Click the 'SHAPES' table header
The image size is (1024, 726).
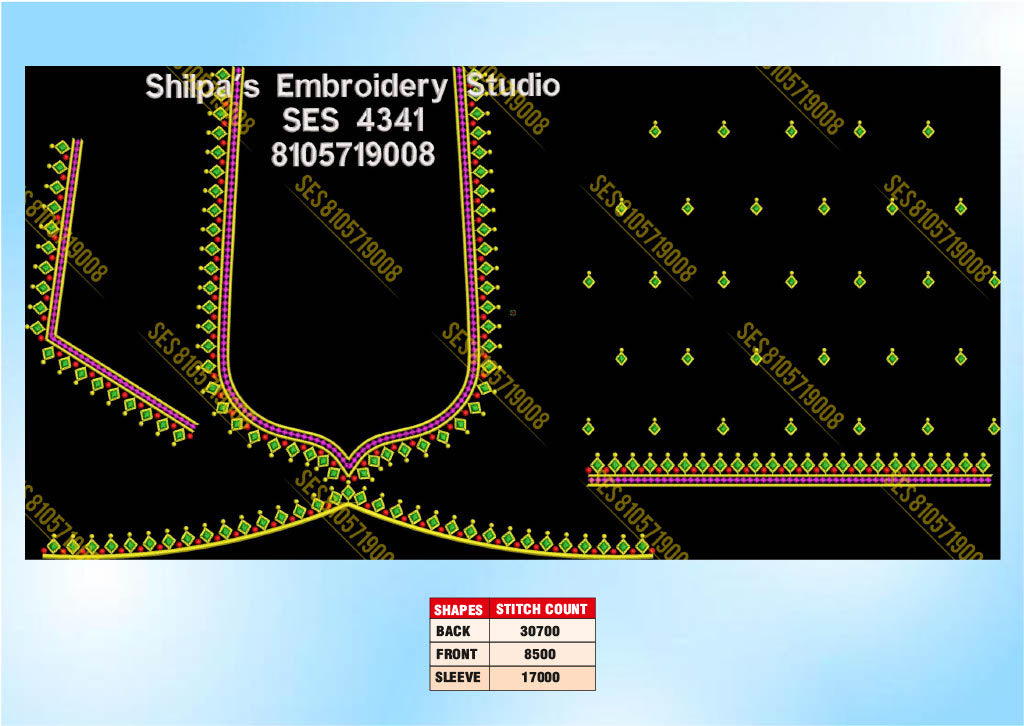458,609
